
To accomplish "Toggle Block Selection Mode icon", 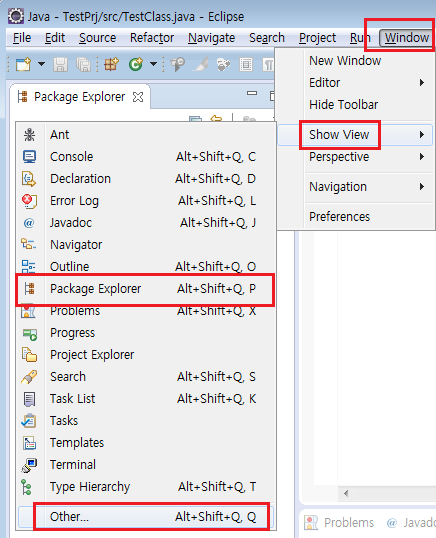I will [246, 64].
